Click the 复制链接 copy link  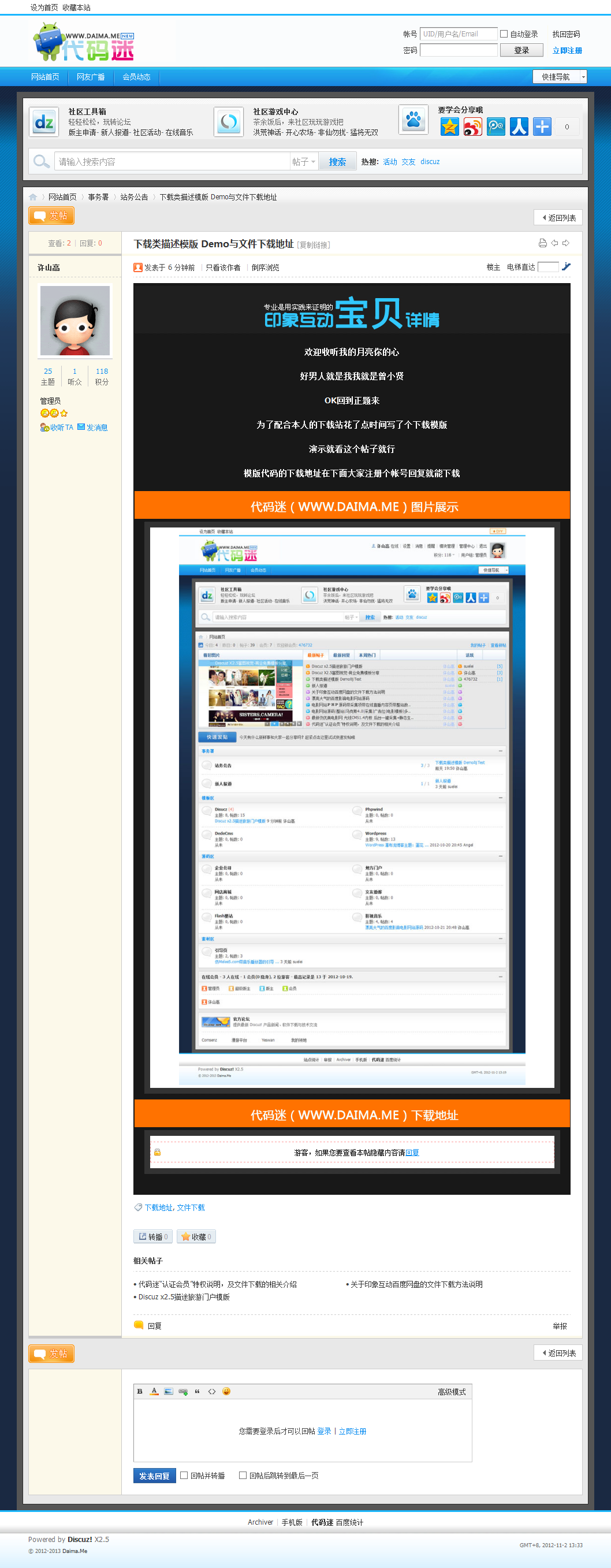pos(314,245)
